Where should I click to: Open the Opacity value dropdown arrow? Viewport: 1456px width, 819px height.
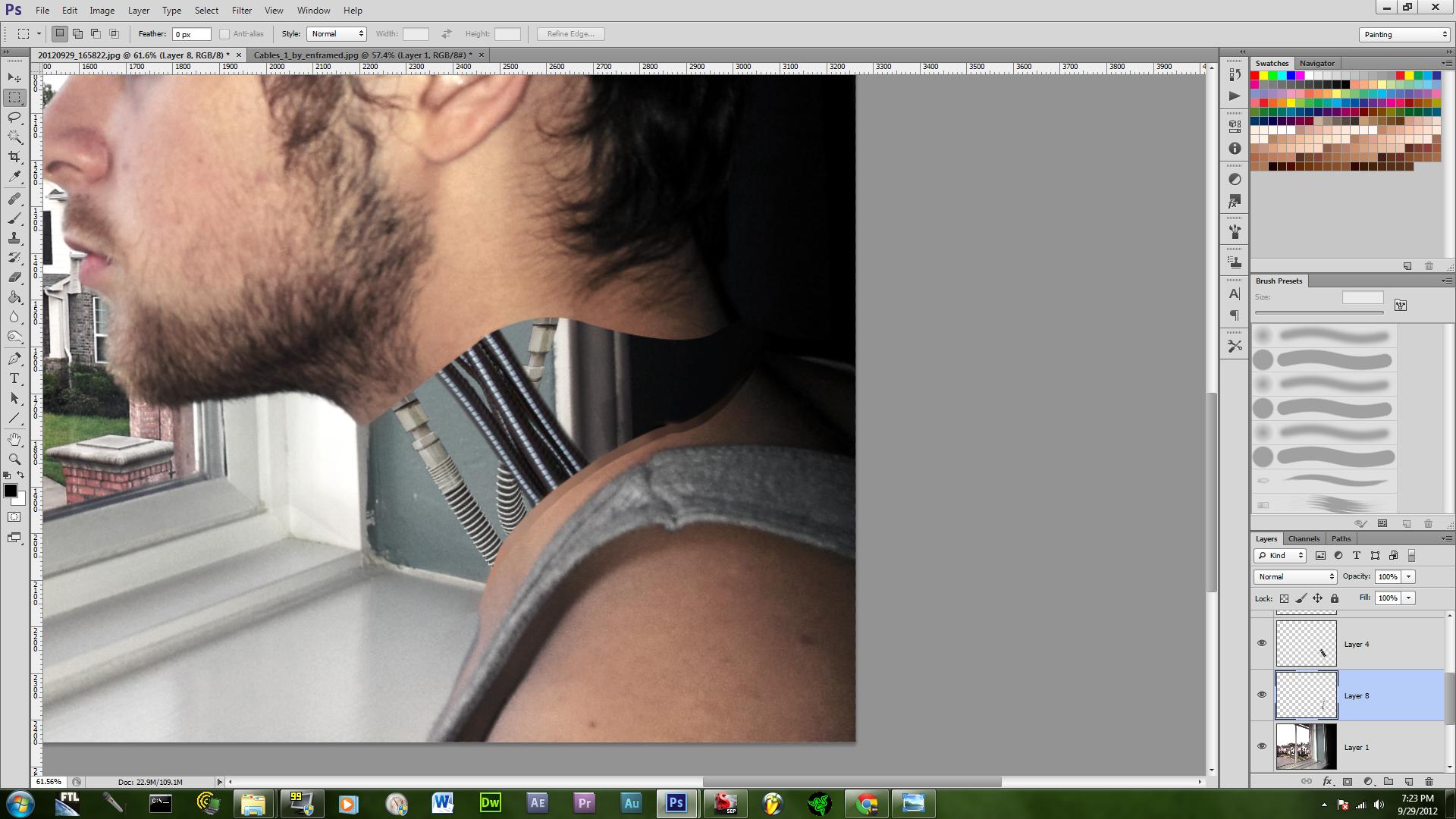[x=1409, y=577]
